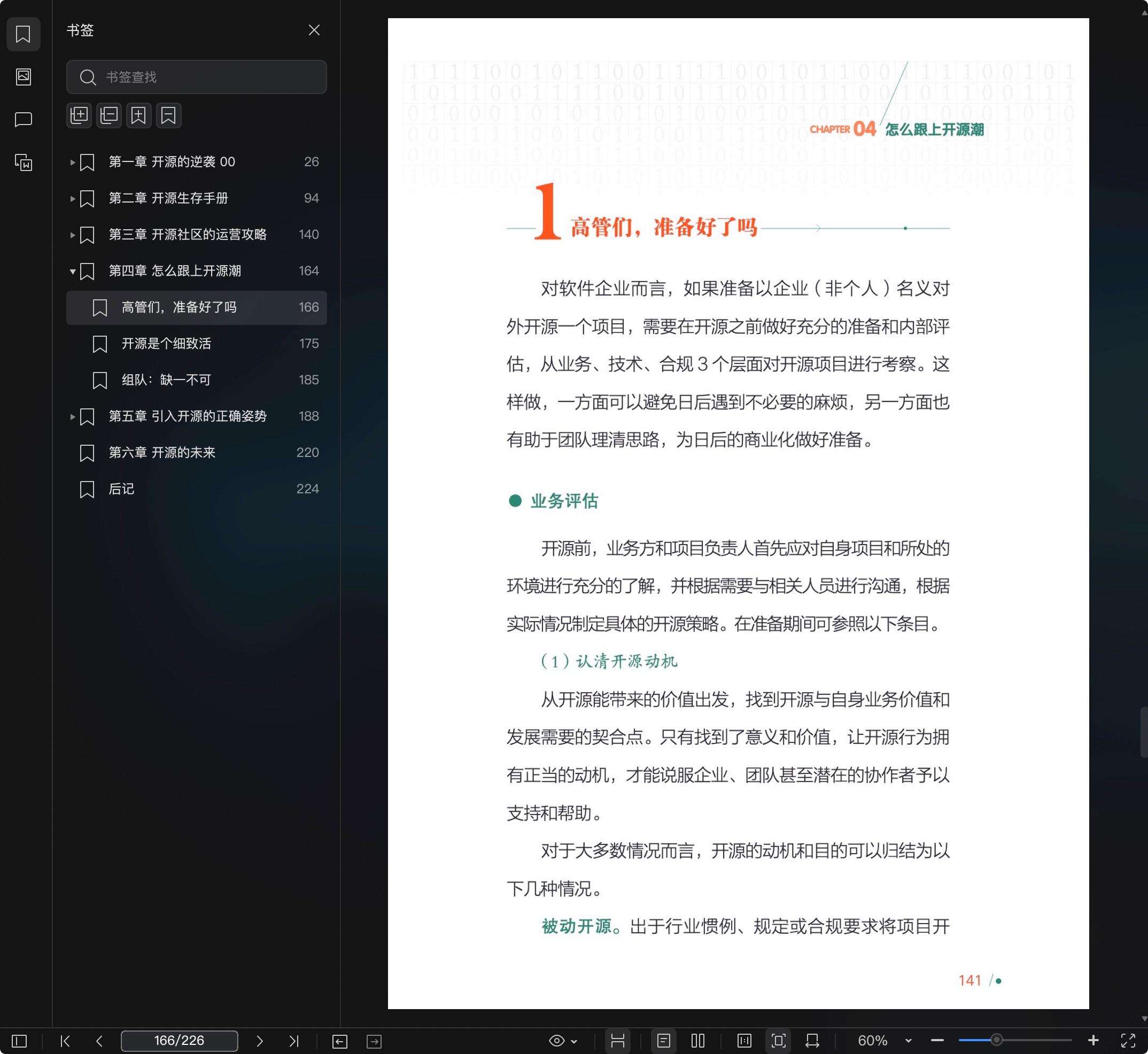Expand the 第五章 引入开源的正确姿势 bookmark

click(x=73, y=417)
